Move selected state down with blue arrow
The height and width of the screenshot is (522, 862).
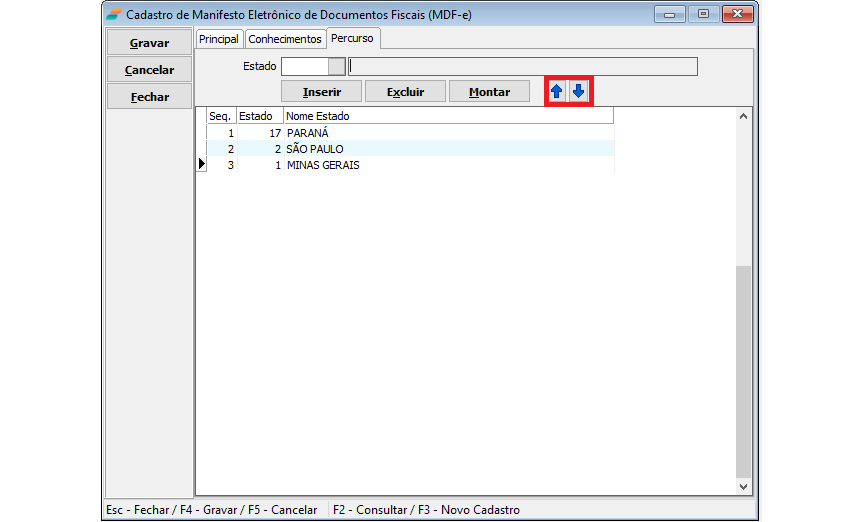(x=579, y=92)
